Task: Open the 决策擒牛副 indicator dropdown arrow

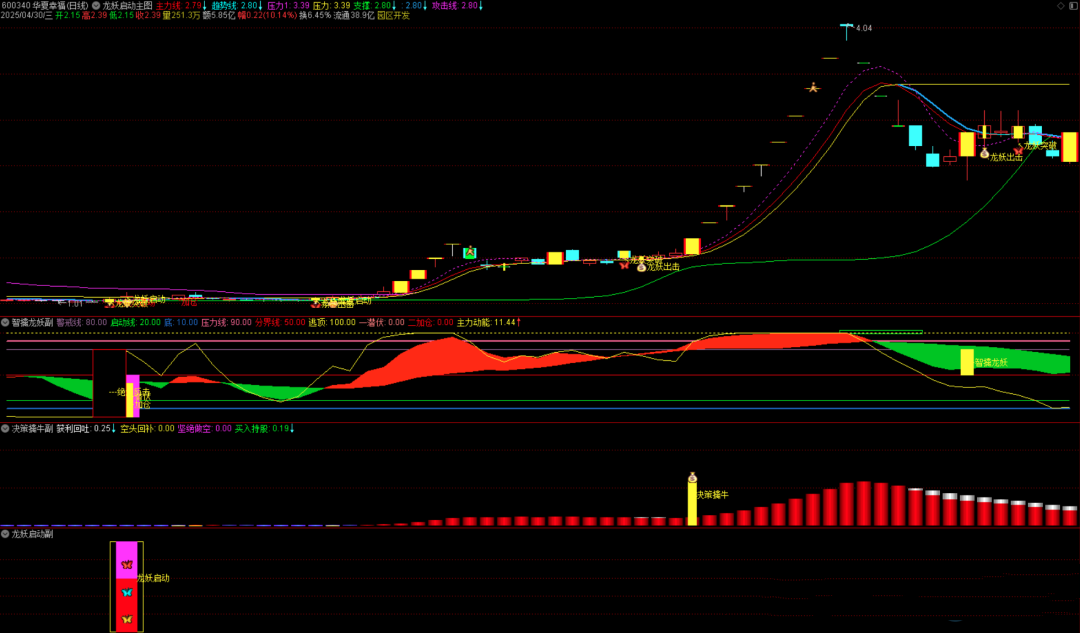Action: coord(5,428)
